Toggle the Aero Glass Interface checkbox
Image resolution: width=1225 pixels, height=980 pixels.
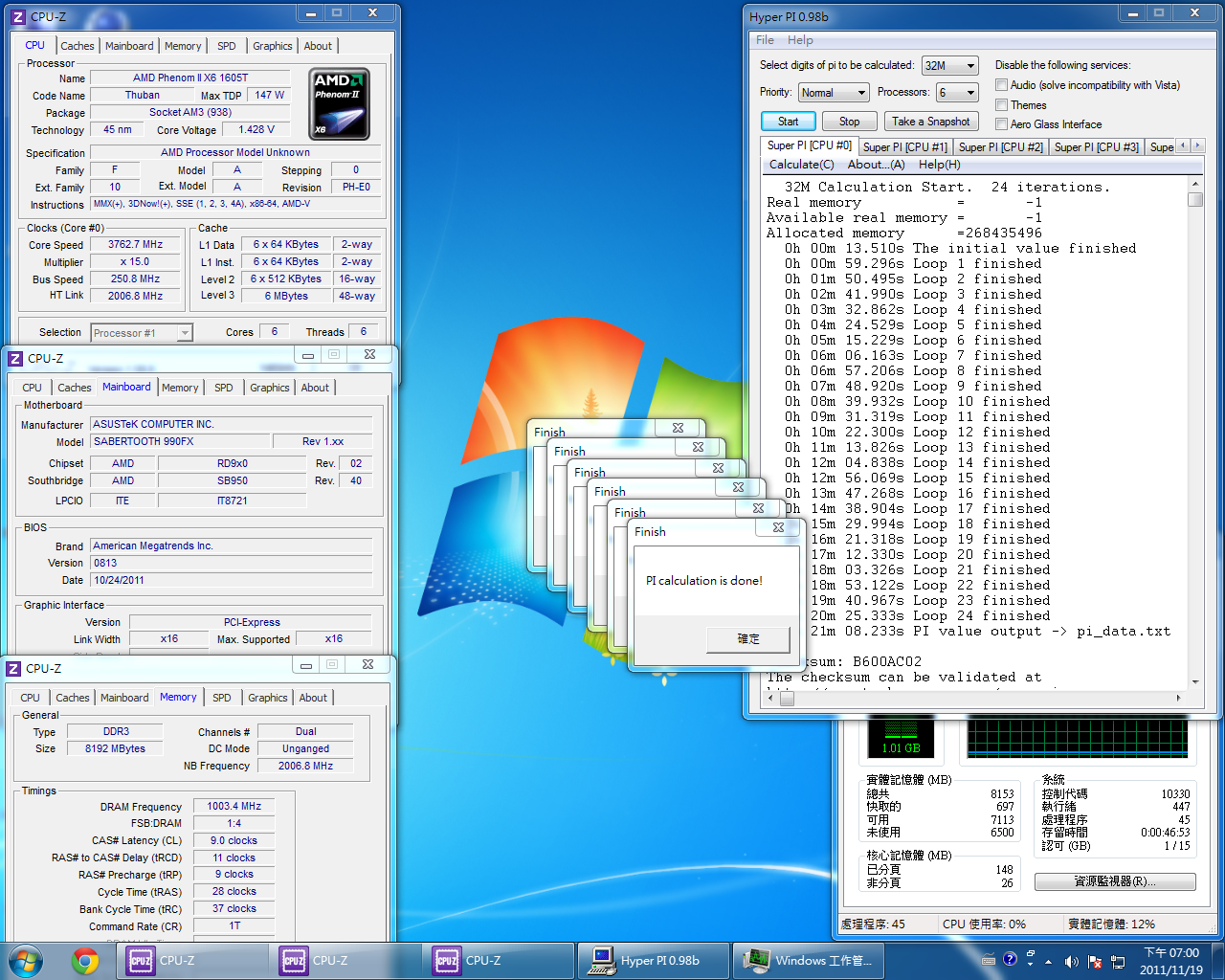[1001, 124]
